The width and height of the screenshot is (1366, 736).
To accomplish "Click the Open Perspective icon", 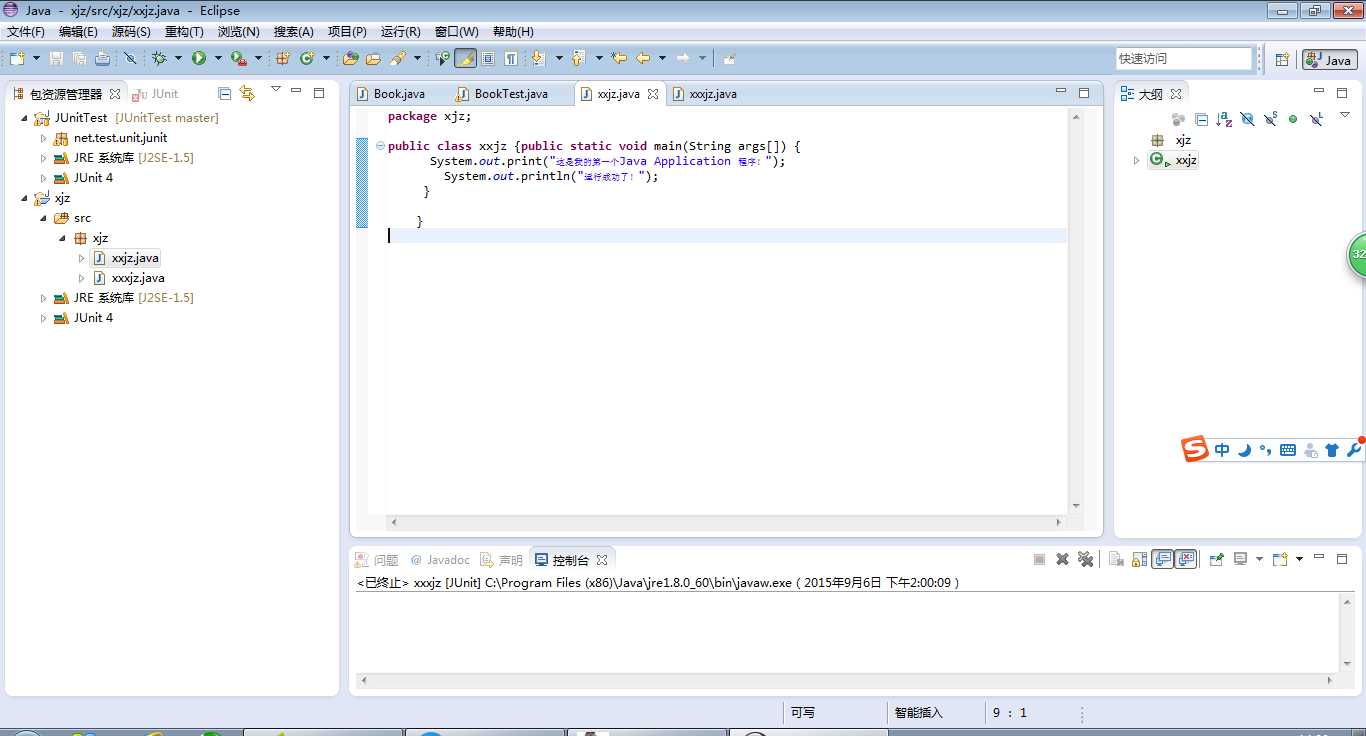I will [1282, 60].
